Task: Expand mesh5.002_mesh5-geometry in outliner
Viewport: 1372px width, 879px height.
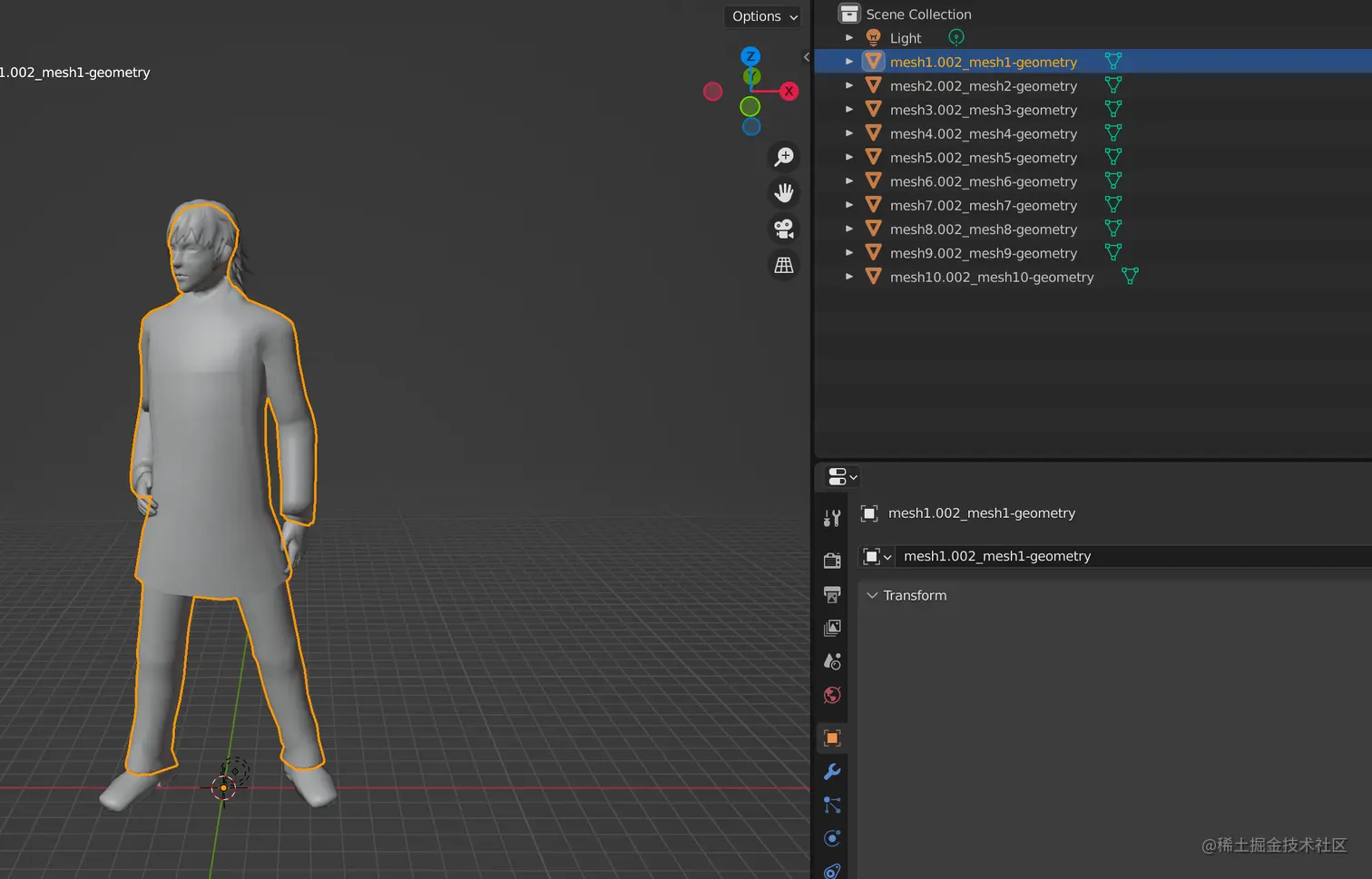Action: (849, 157)
